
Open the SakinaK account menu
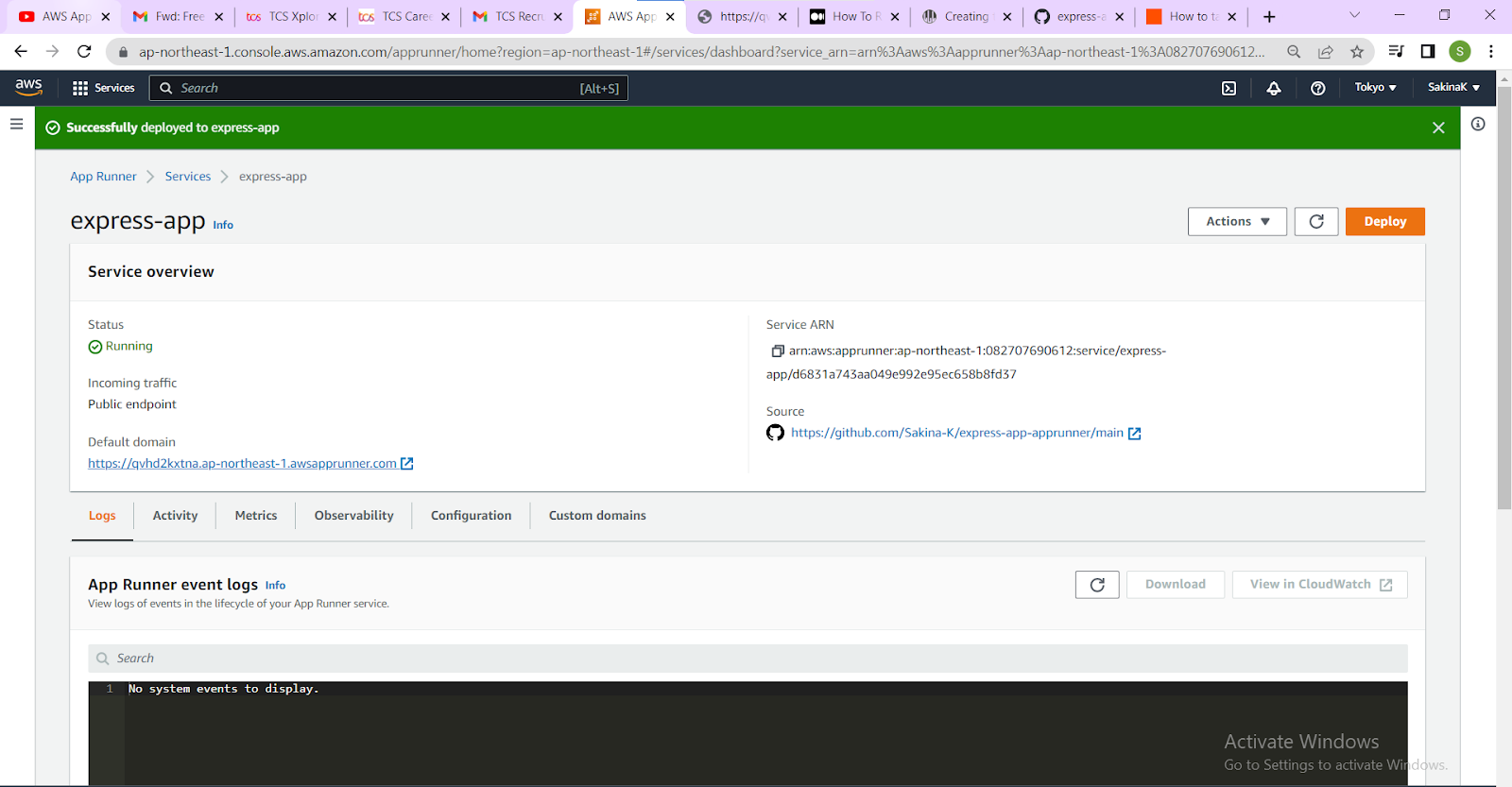(x=1453, y=87)
